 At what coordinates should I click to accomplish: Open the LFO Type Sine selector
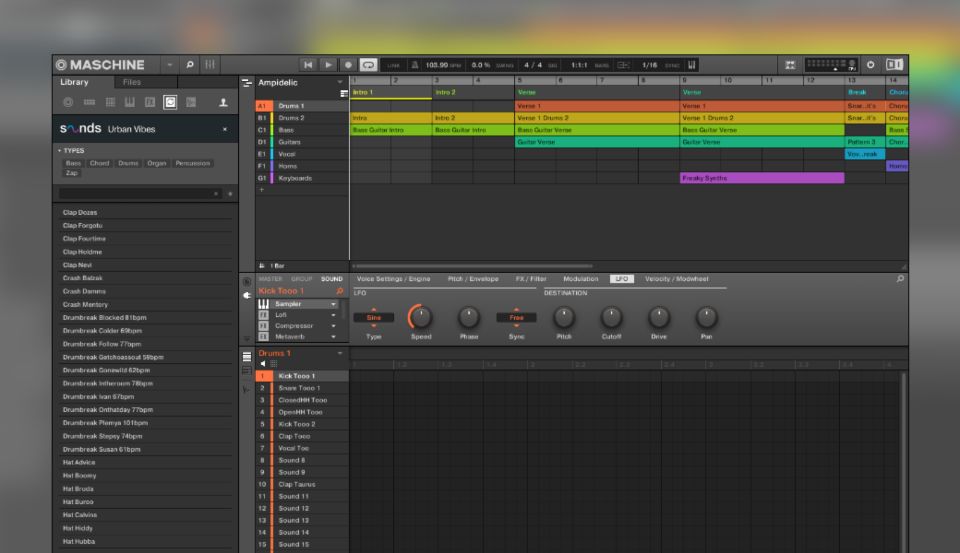373,318
